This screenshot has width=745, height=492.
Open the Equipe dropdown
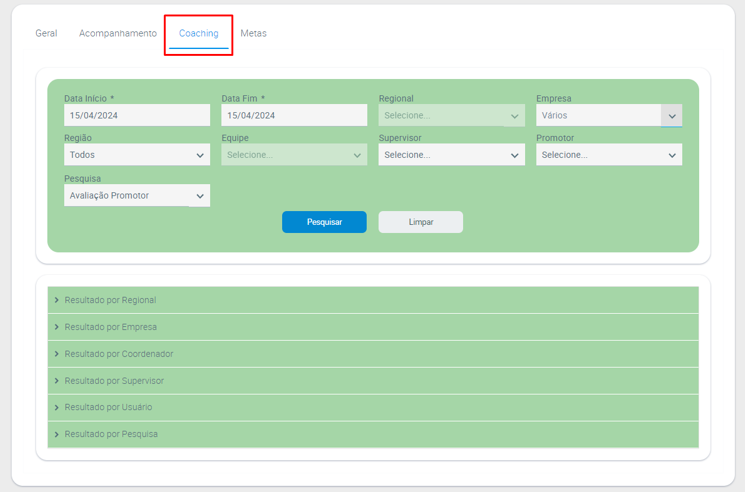(x=294, y=155)
